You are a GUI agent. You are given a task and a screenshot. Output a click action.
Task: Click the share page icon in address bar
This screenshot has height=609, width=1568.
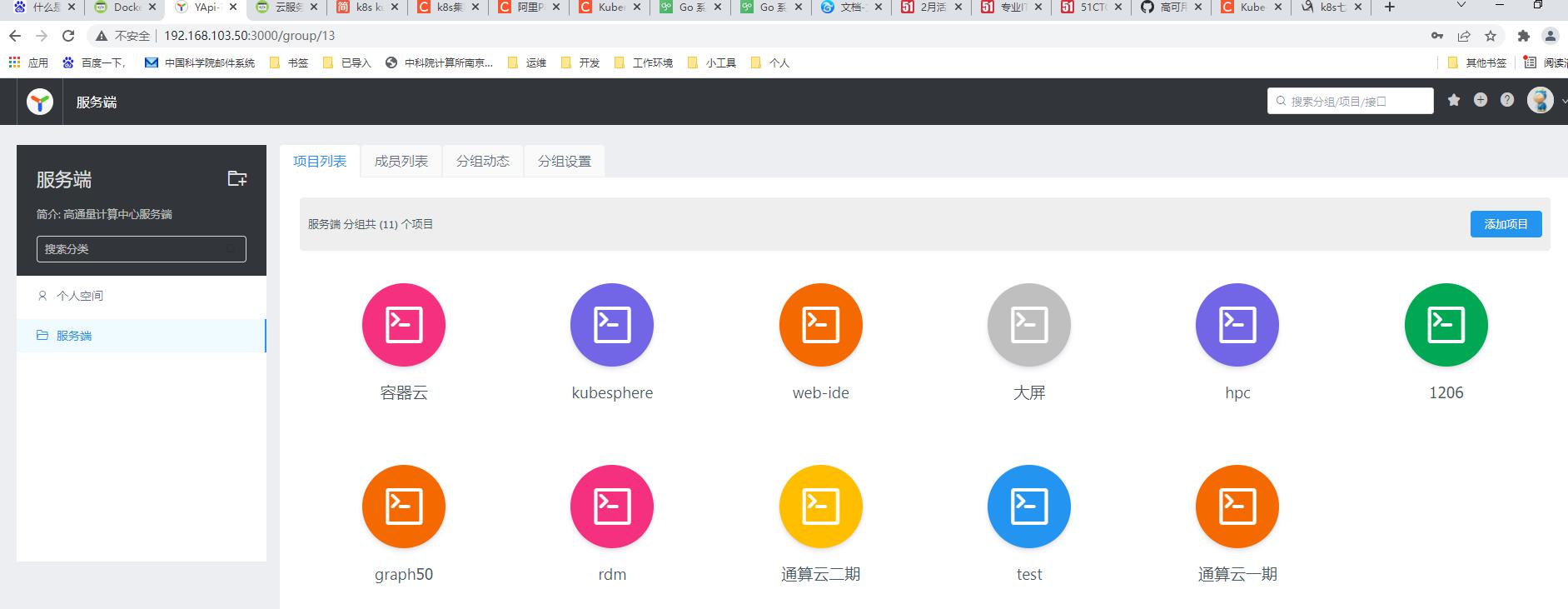tap(1464, 36)
